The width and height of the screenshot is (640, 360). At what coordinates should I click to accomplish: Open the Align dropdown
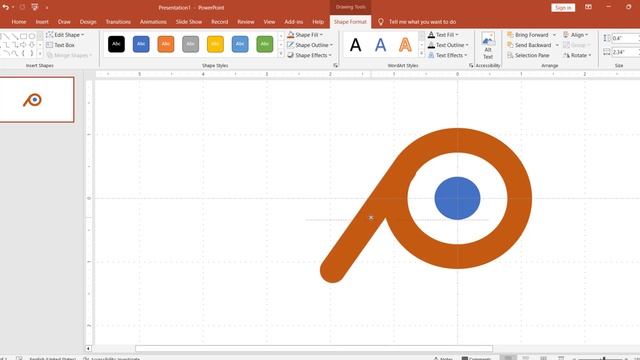point(576,35)
